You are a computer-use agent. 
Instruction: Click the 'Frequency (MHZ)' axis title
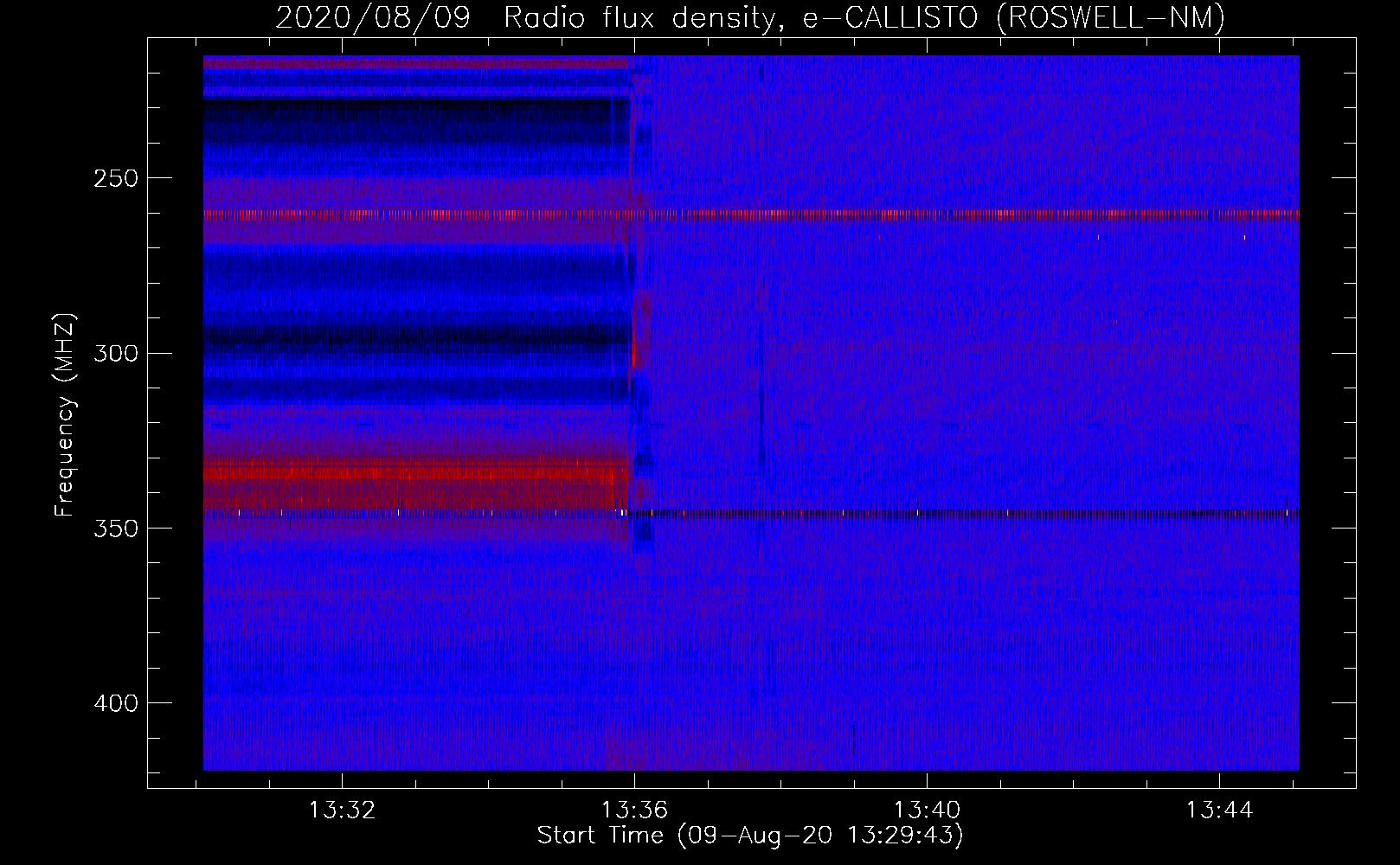[65, 415]
